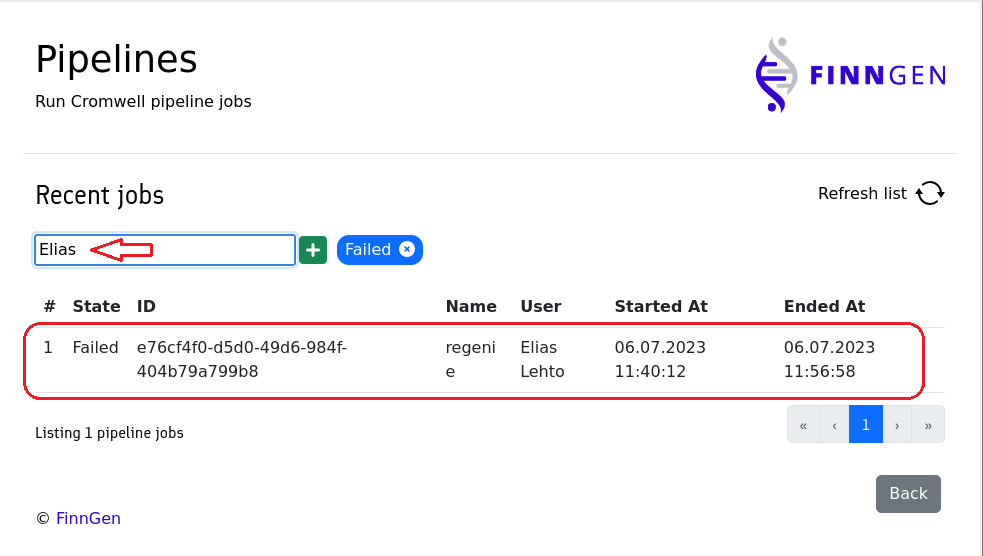983x556 pixels.
Task: Open the FinnGen footer link
Action: pos(88,518)
